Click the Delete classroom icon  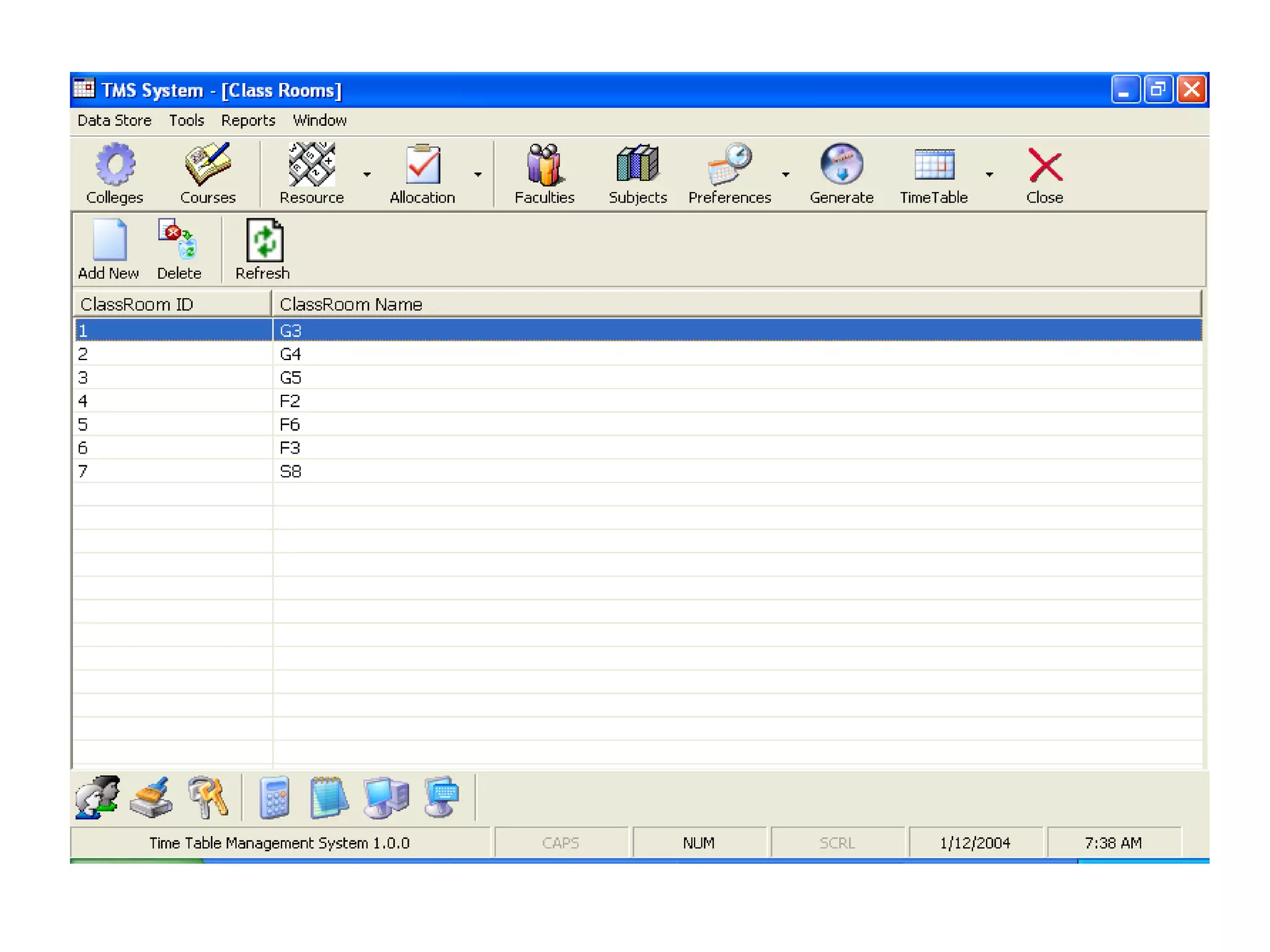coord(178,238)
